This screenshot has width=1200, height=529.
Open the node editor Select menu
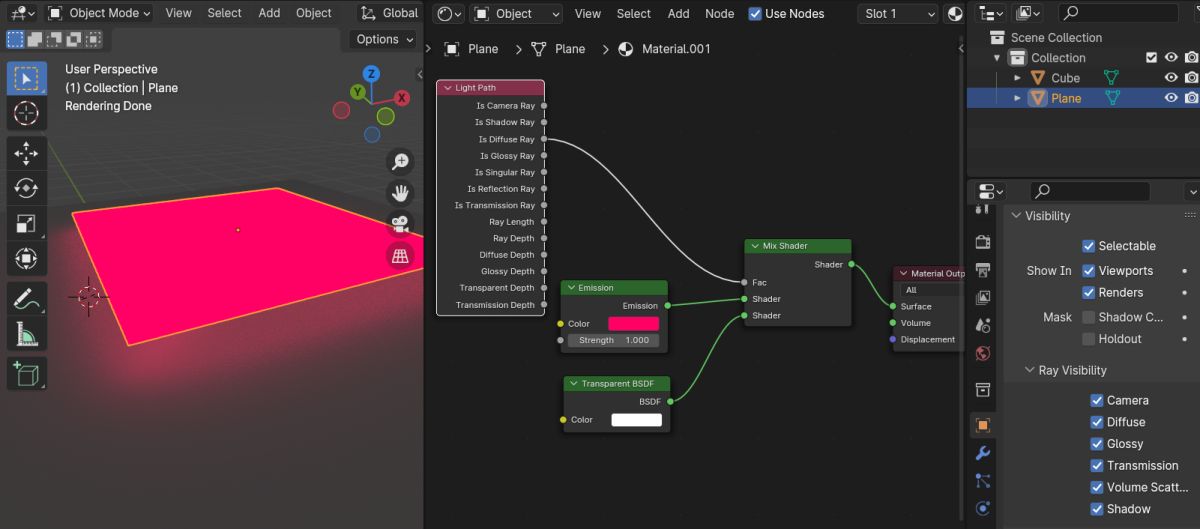[633, 13]
